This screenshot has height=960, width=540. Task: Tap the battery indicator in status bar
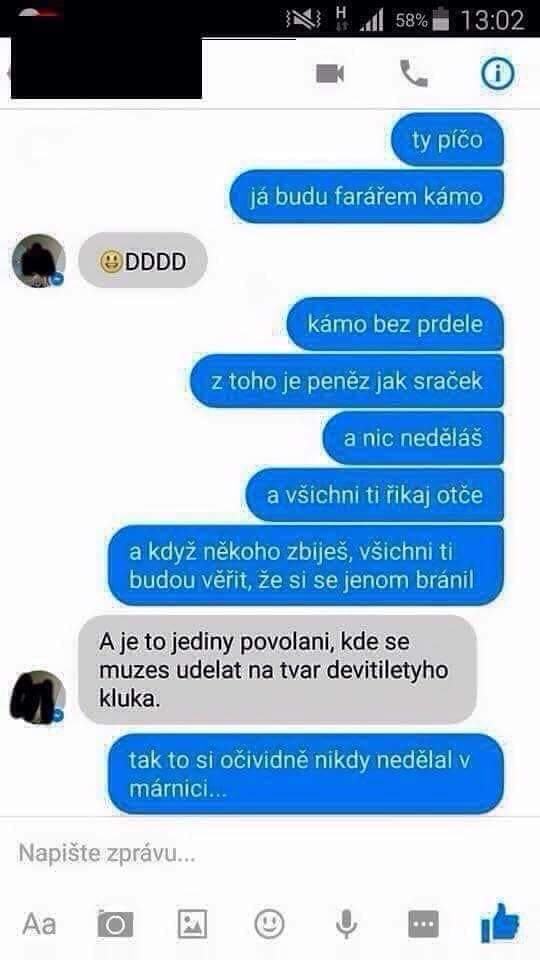pos(440,20)
